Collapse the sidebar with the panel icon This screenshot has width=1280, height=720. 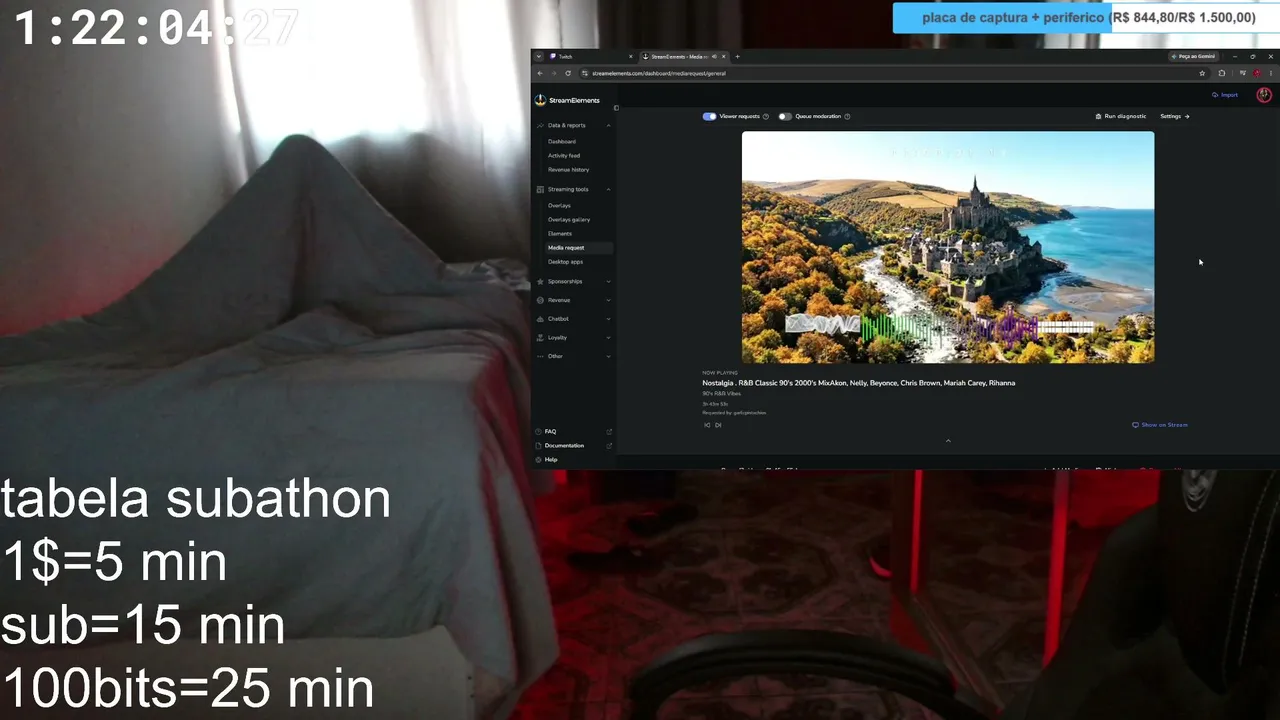(616, 108)
